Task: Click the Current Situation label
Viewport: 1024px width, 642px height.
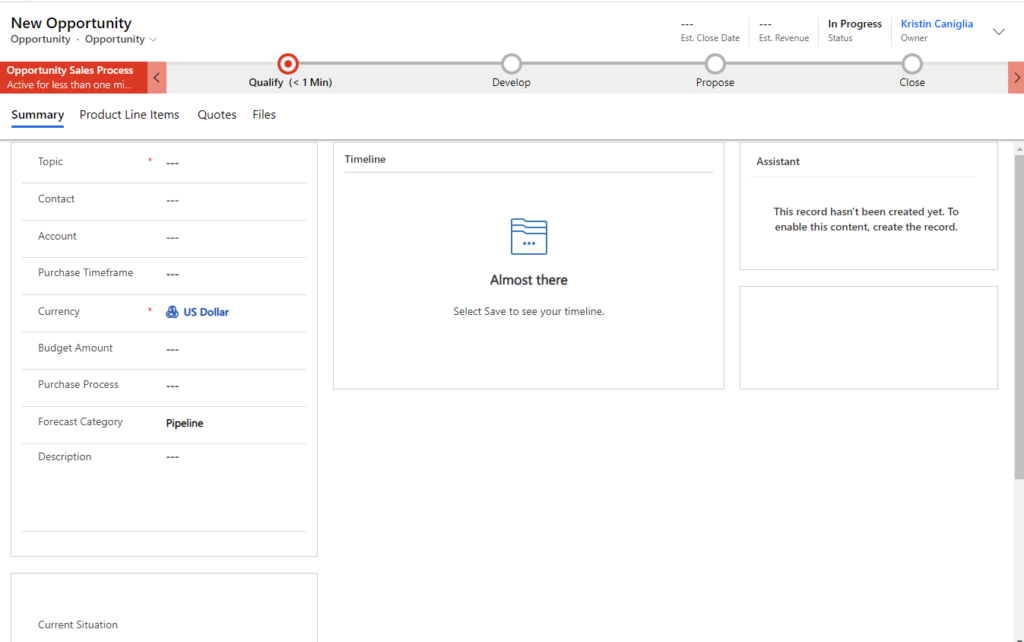Action: pyautogui.click(x=78, y=625)
